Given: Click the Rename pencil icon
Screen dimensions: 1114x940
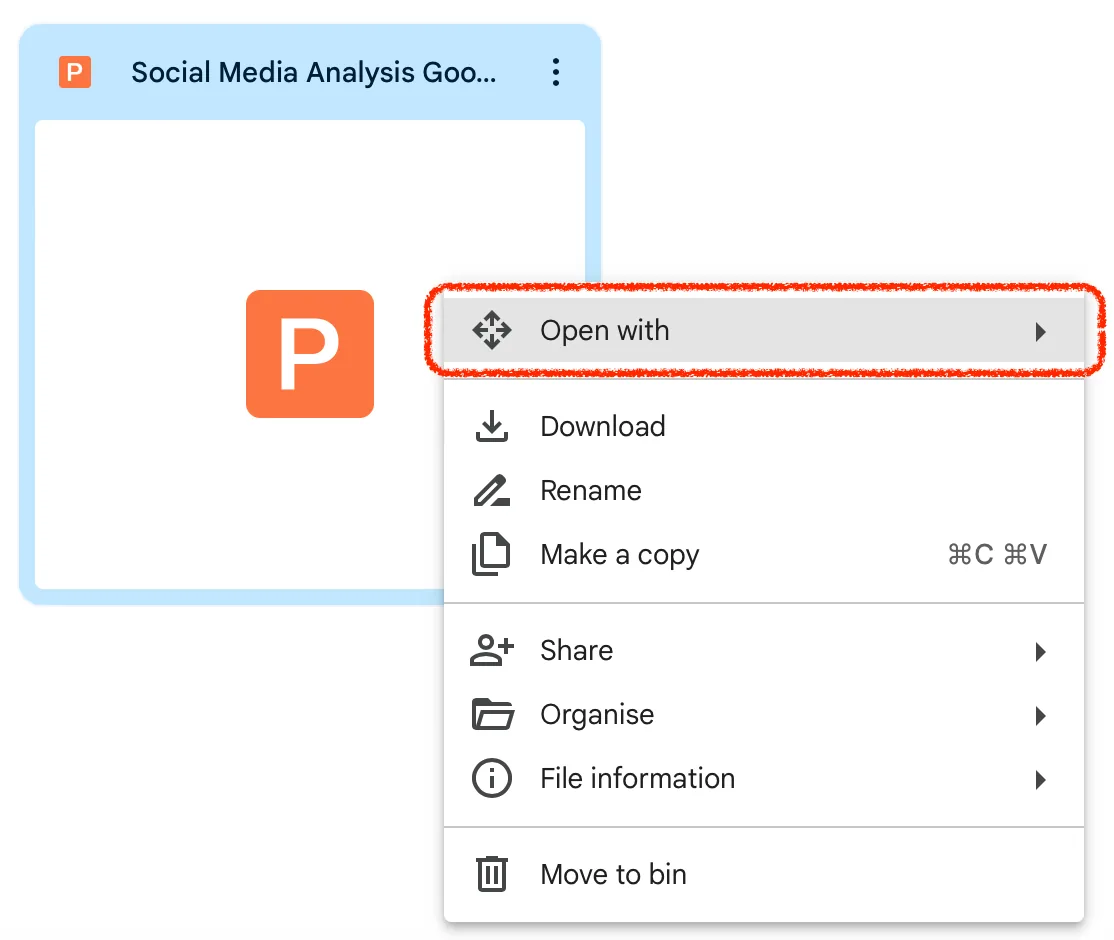Looking at the screenshot, I should coord(492,490).
